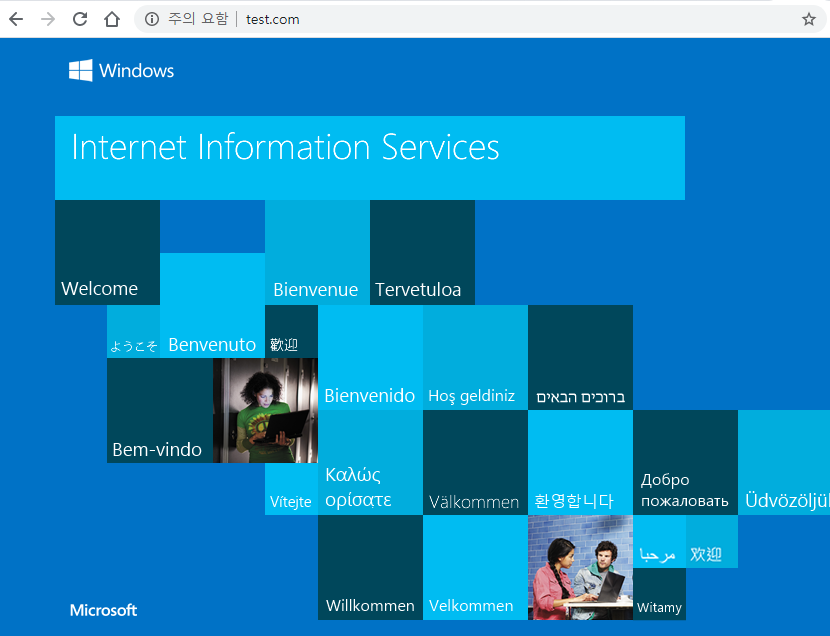The height and width of the screenshot is (636, 830).
Task: Click the Hebrew ברוכים הבאים tile
Action: click(x=580, y=357)
